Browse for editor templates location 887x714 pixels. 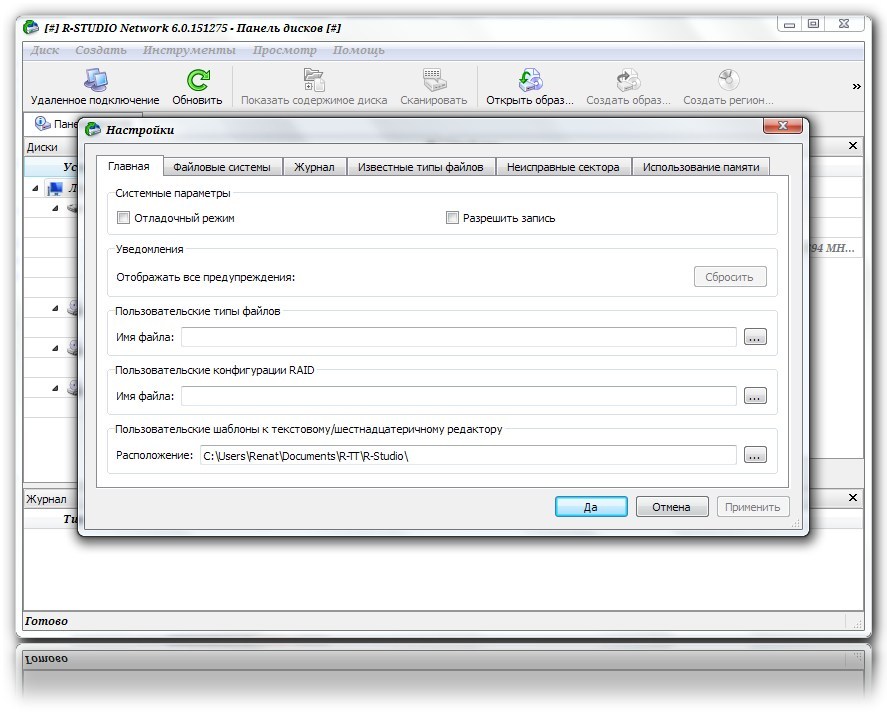tap(755, 455)
